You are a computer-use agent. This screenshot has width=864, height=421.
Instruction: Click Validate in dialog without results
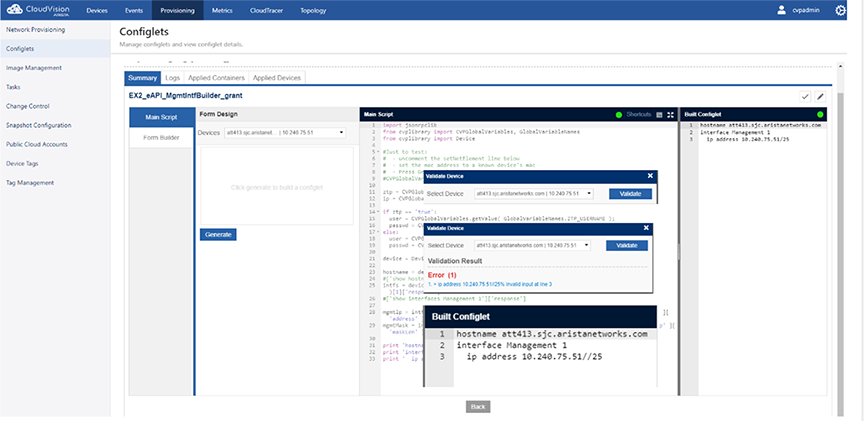point(630,194)
